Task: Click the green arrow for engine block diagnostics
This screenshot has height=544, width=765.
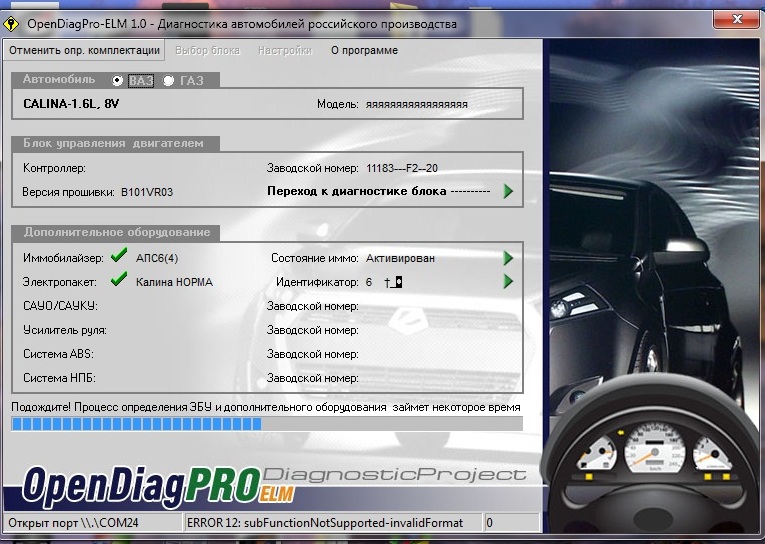Action: [x=508, y=191]
